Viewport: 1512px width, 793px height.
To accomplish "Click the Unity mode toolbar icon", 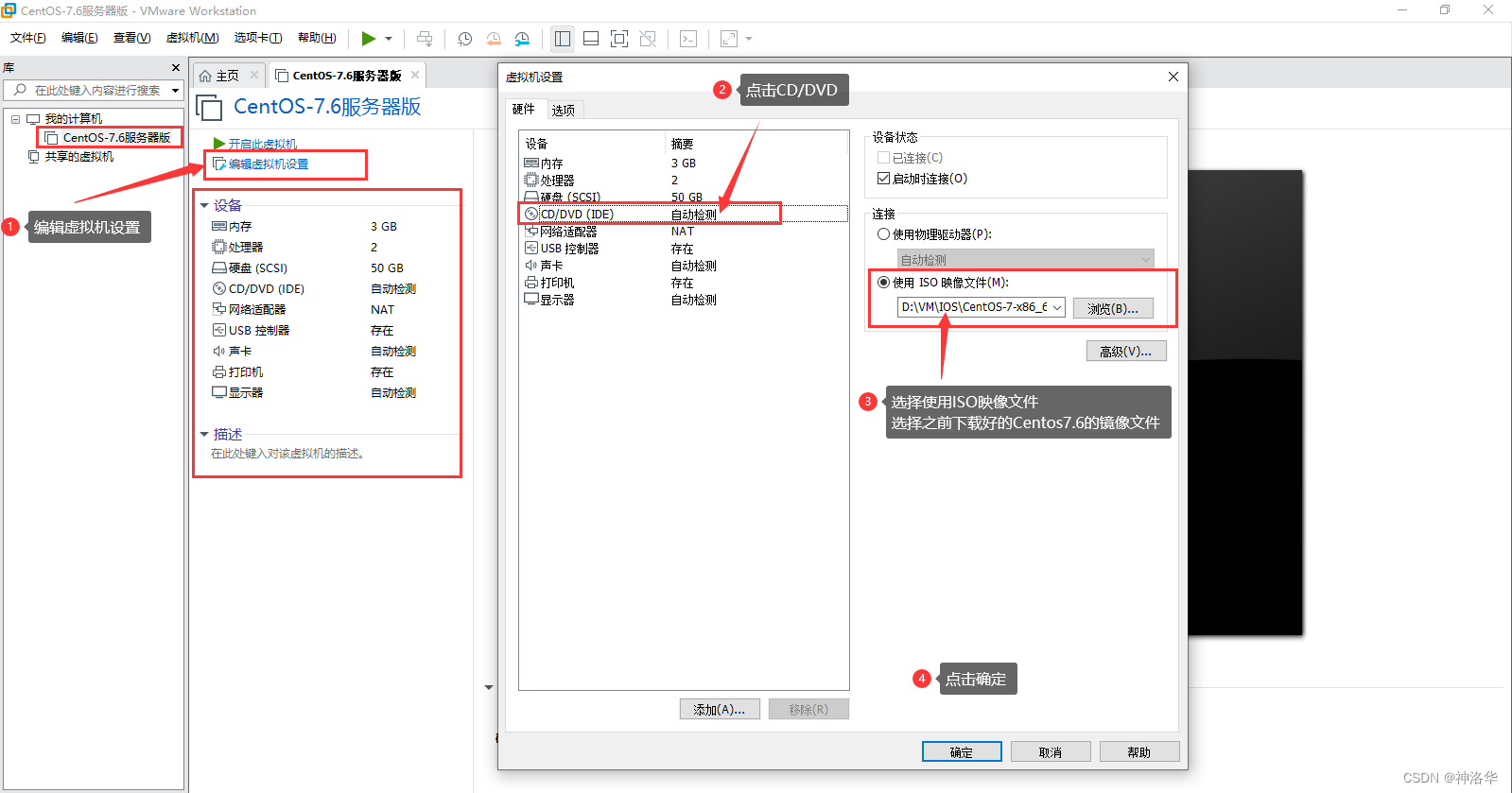I will 648,39.
